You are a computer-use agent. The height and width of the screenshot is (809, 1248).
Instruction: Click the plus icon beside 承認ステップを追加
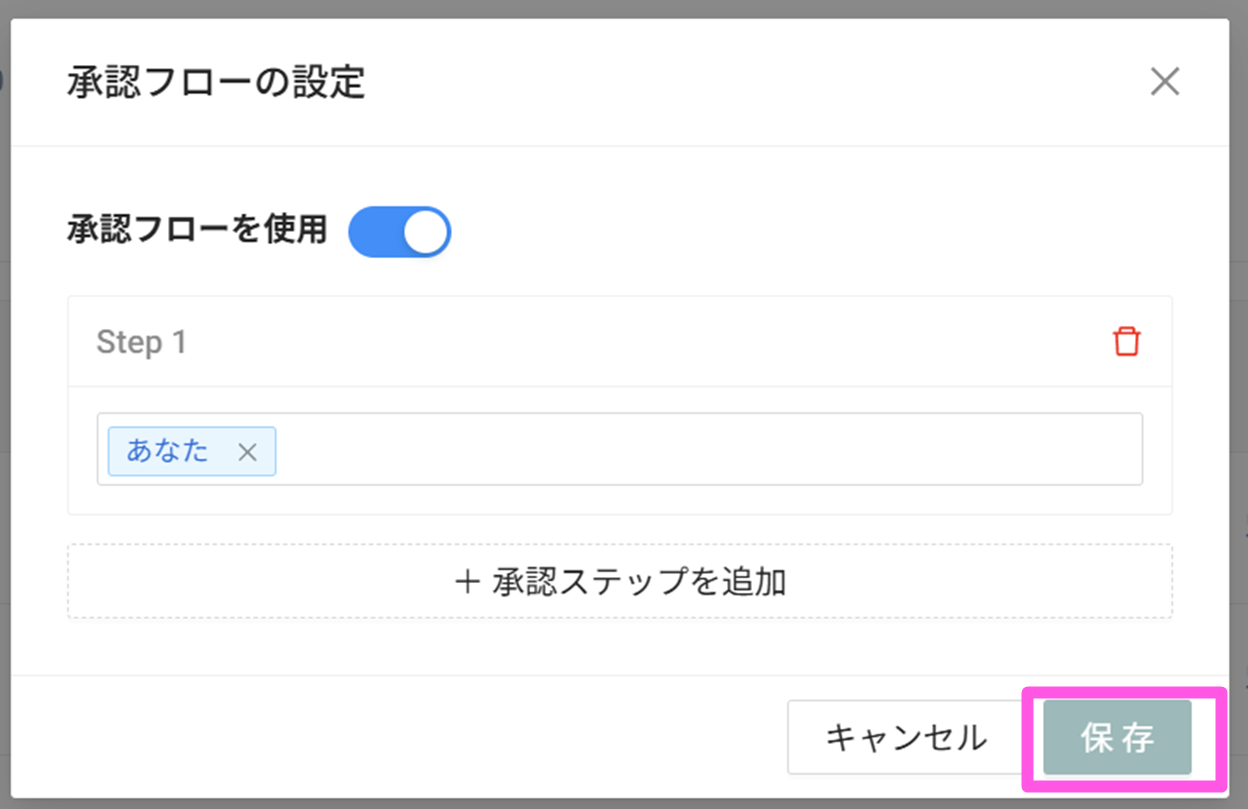tap(467, 582)
